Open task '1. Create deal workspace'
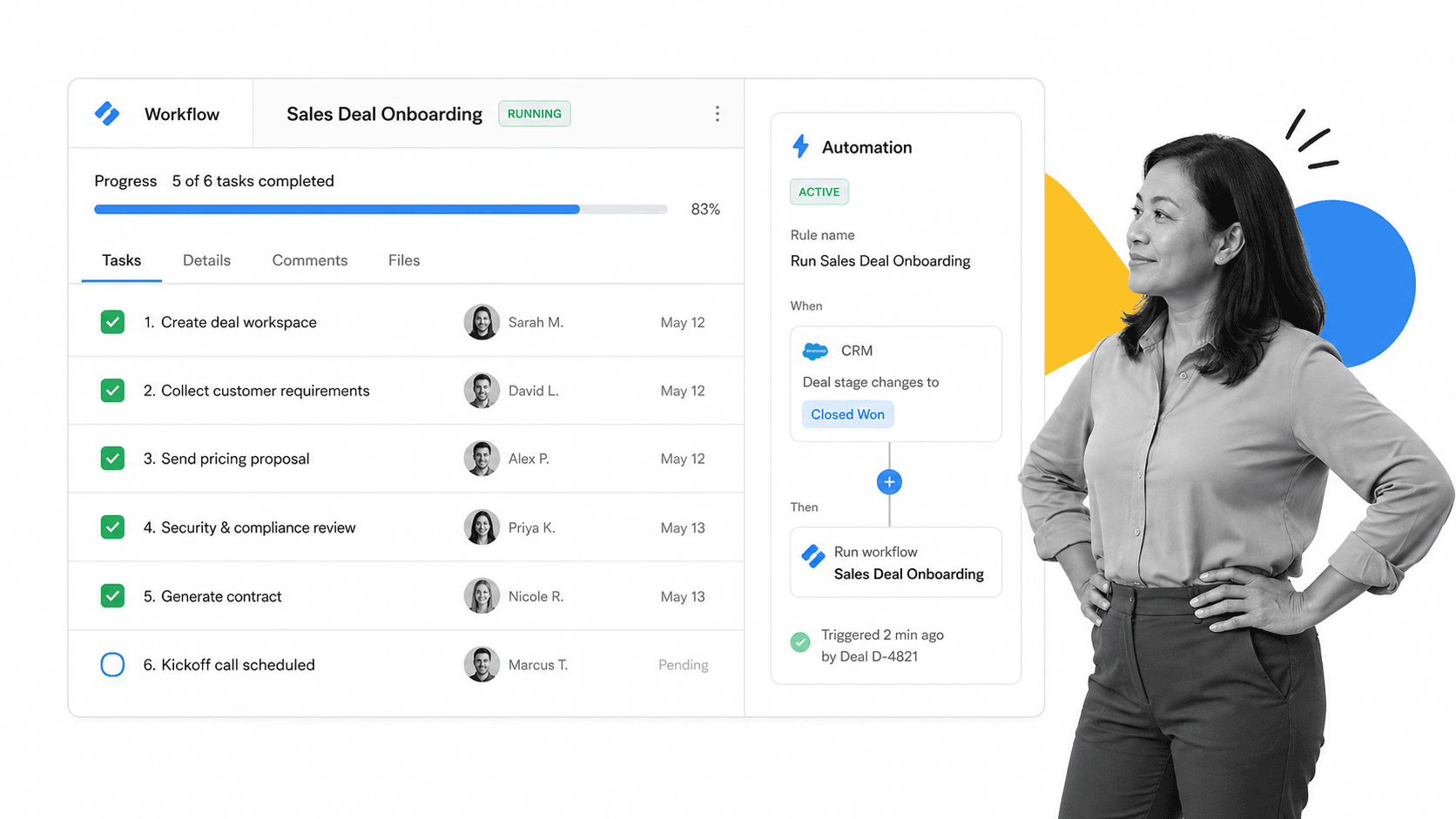 (230, 322)
